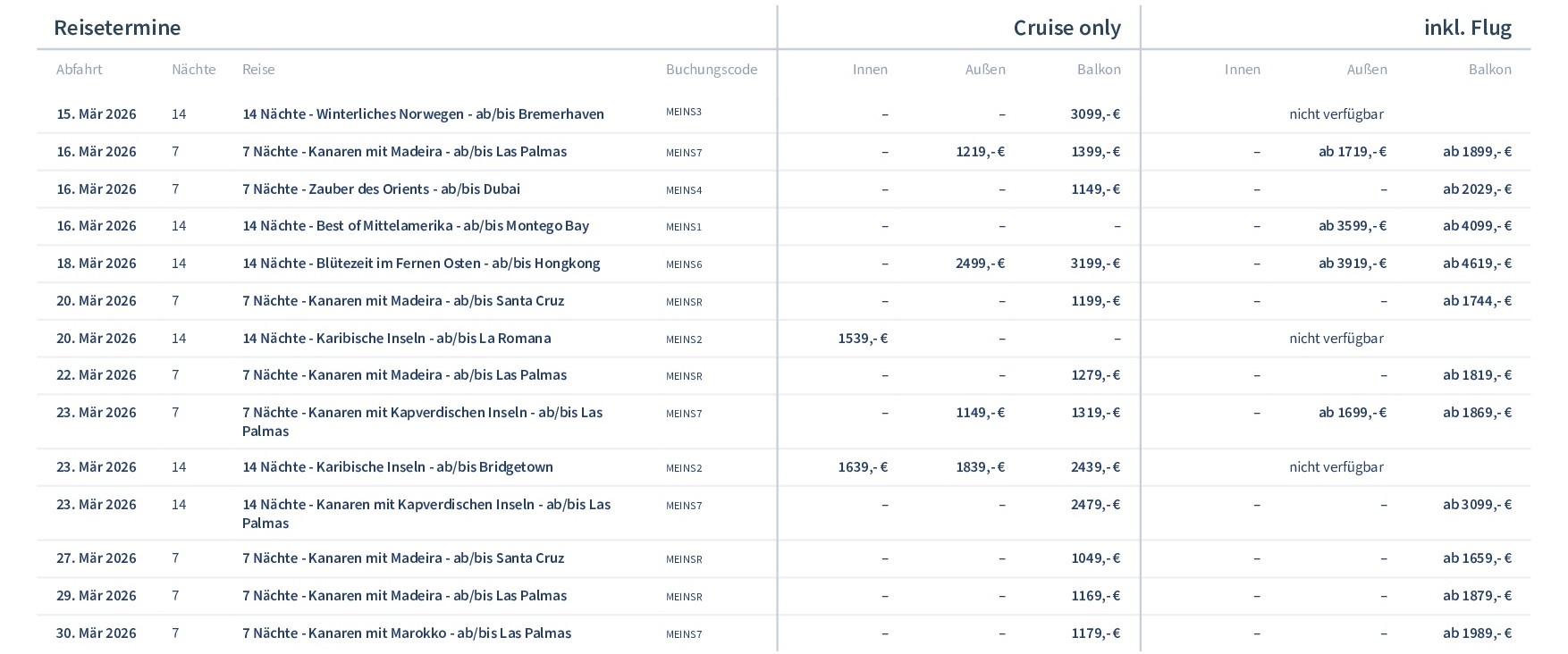Choose the ab 4099,- € Balkon flight price
This screenshot has height=654, width=1568.
(1477, 226)
